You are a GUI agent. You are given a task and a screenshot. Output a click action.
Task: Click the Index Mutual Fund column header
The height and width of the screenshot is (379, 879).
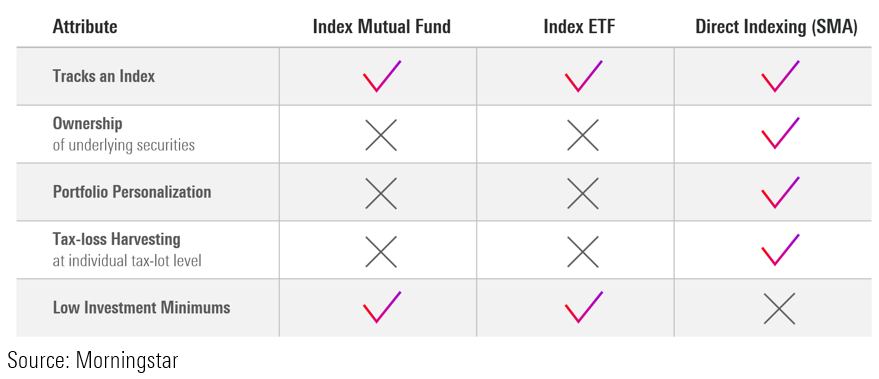382,26
